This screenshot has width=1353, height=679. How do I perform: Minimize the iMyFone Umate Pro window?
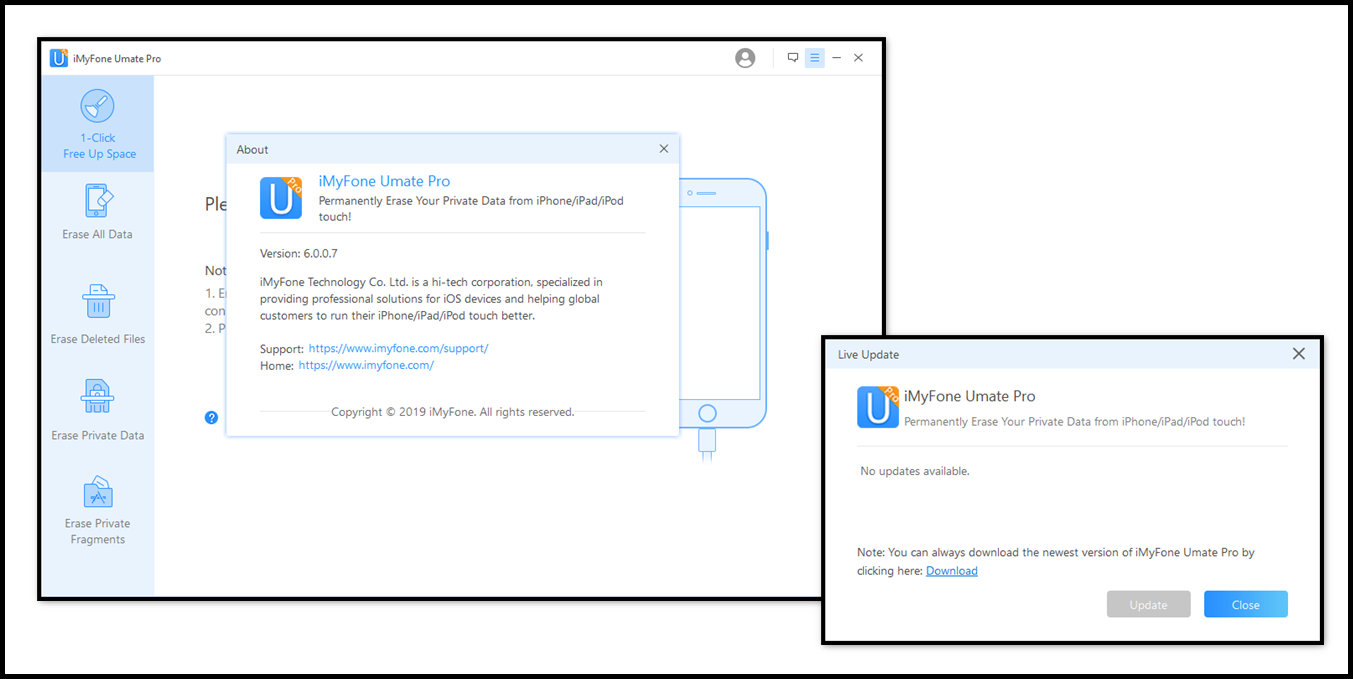(836, 58)
